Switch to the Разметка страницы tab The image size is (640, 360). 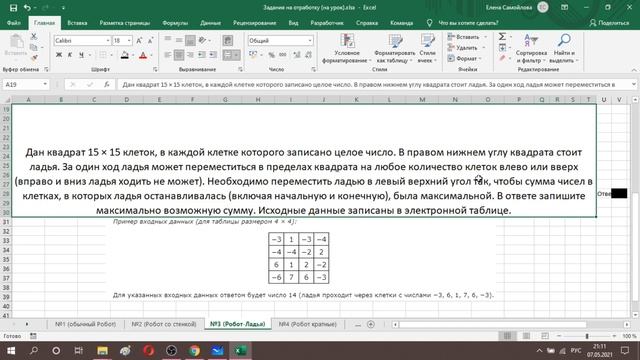tap(124, 23)
